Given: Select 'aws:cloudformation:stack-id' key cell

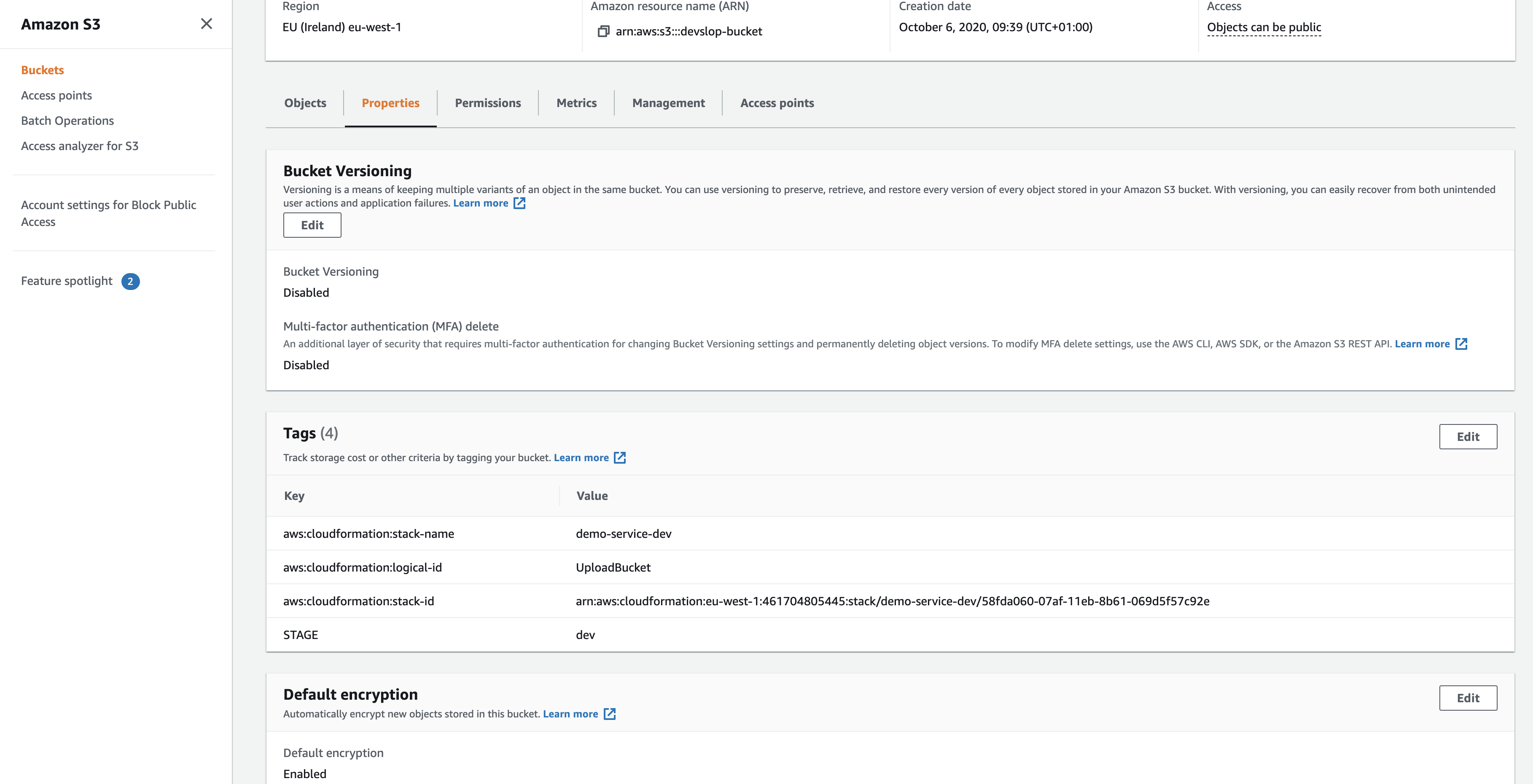Looking at the screenshot, I should point(358,601).
